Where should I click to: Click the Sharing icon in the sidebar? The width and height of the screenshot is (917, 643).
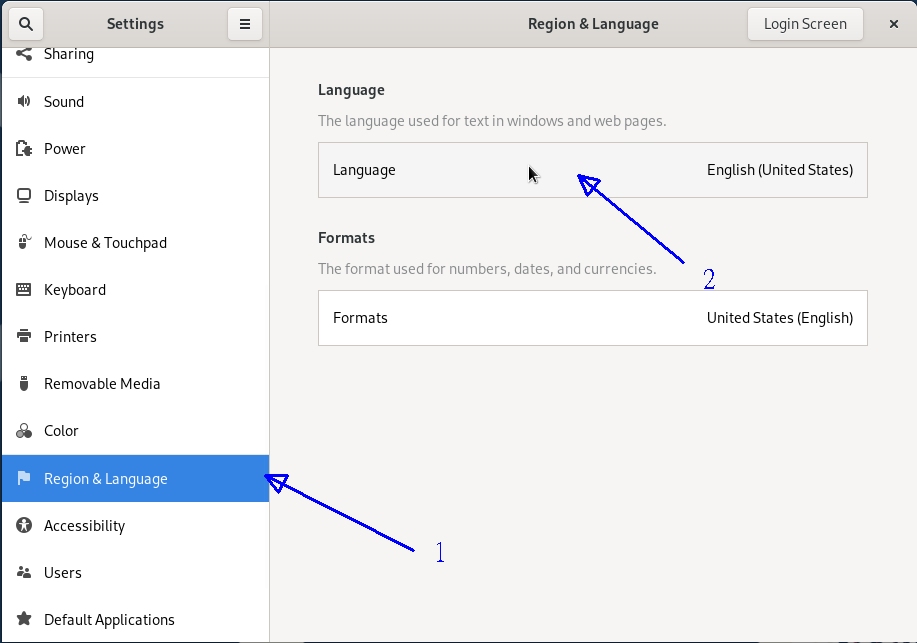[x=24, y=55]
